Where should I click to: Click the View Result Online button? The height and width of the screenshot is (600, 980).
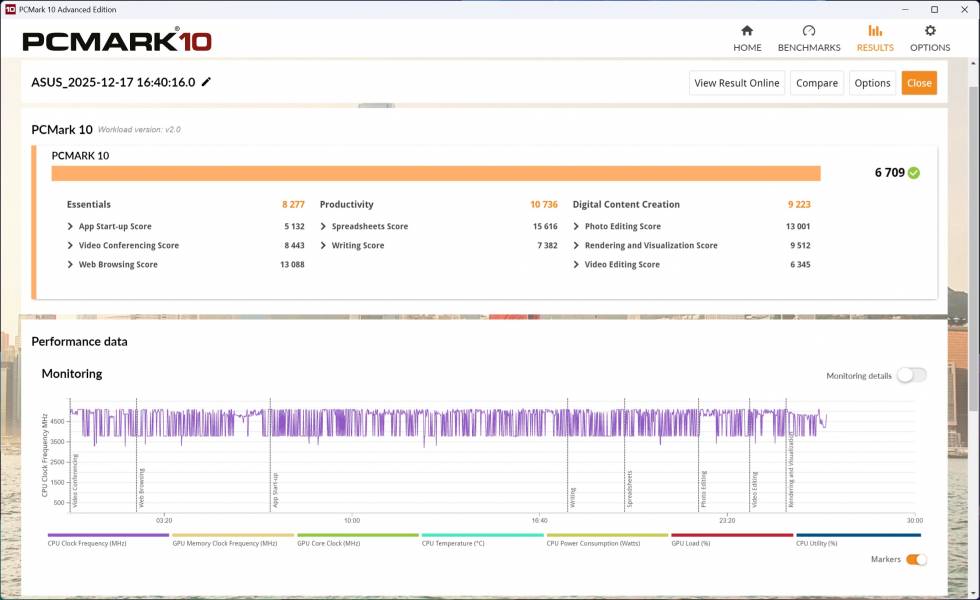[736, 83]
